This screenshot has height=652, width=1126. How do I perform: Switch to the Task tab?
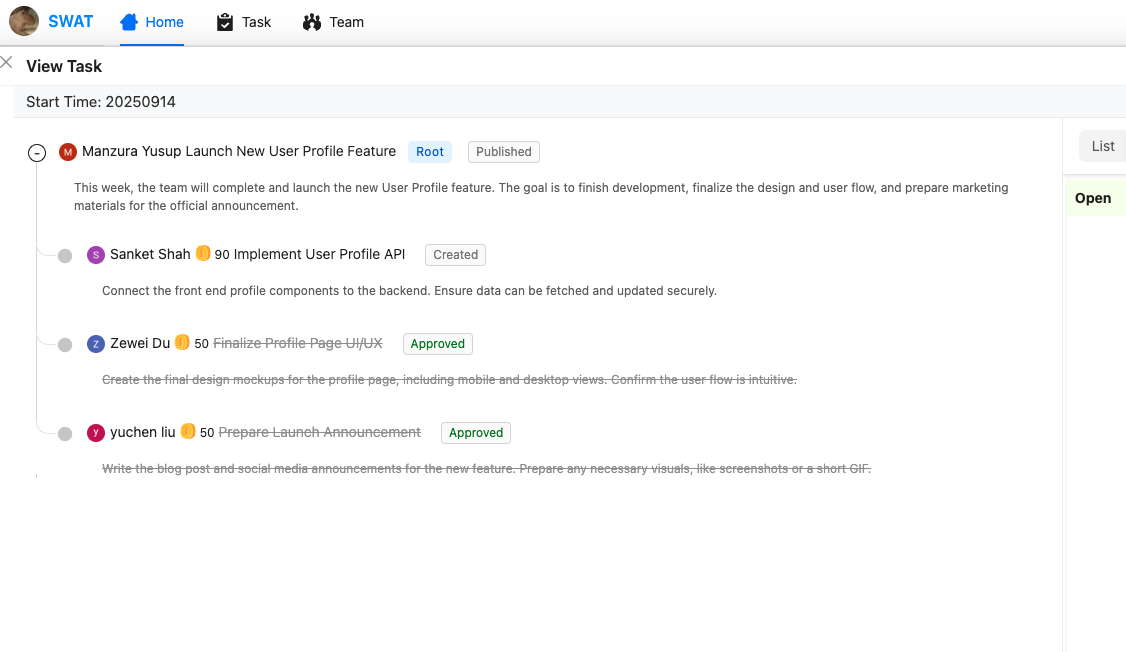point(256,22)
